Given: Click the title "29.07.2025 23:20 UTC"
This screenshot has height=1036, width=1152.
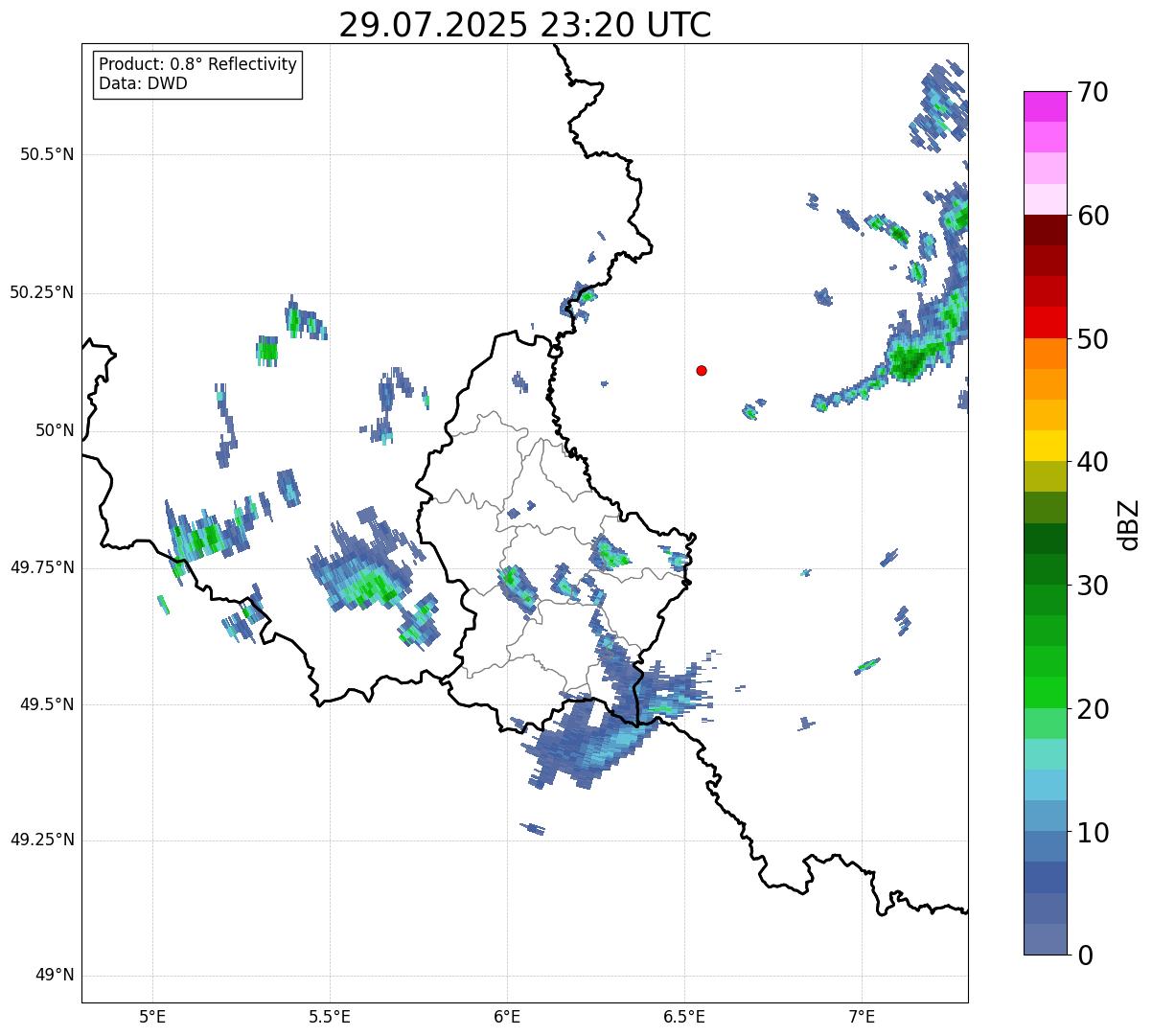Looking at the screenshot, I should [x=525, y=25].
